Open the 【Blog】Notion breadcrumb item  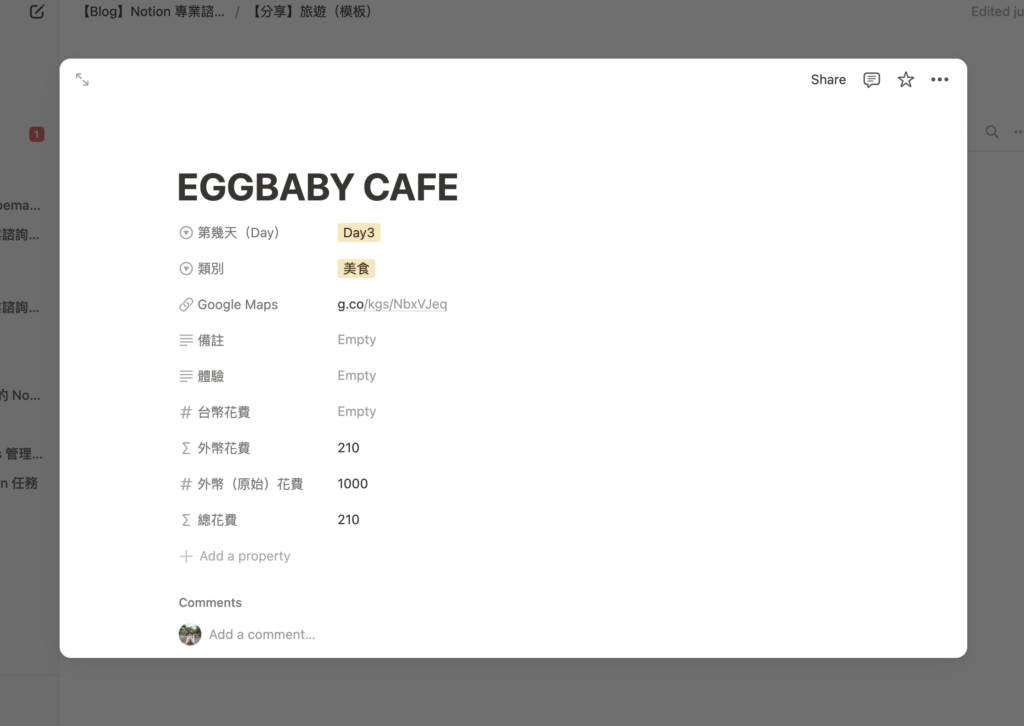[152, 12]
